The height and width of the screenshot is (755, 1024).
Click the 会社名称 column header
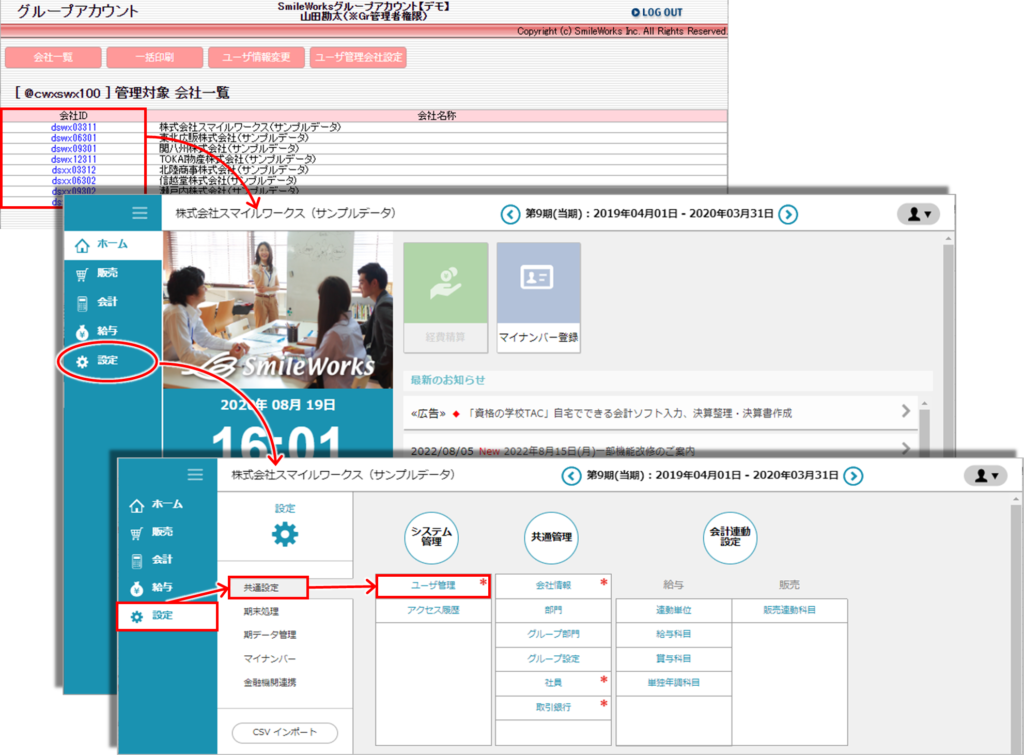coord(437,116)
